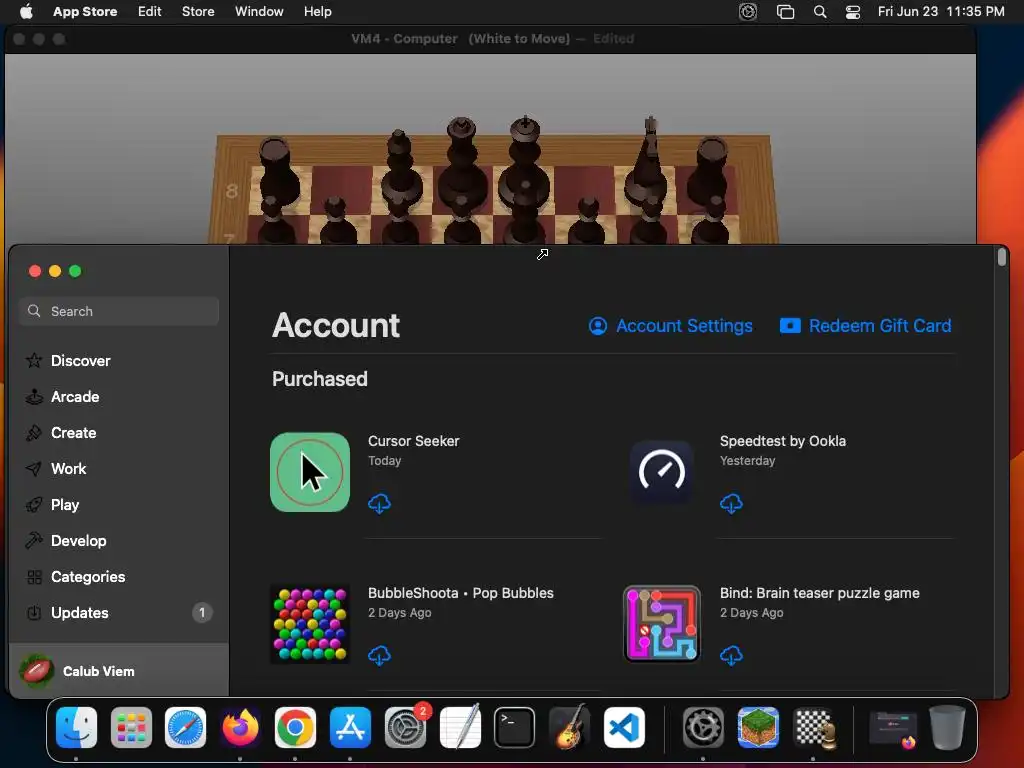Open the Edit menu
This screenshot has height=768, width=1024.
tap(150, 11)
